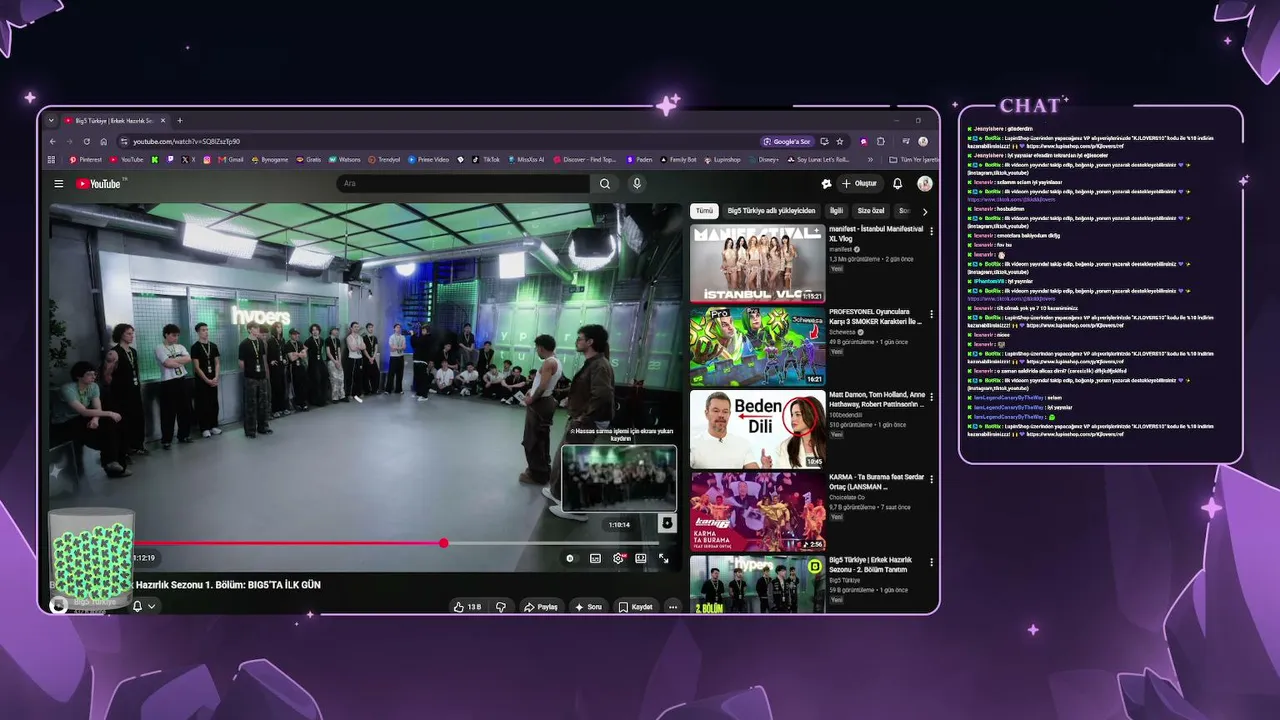This screenshot has height=720, width=1280.
Task: Dislike the video with thumbs down
Action: pos(501,607)
